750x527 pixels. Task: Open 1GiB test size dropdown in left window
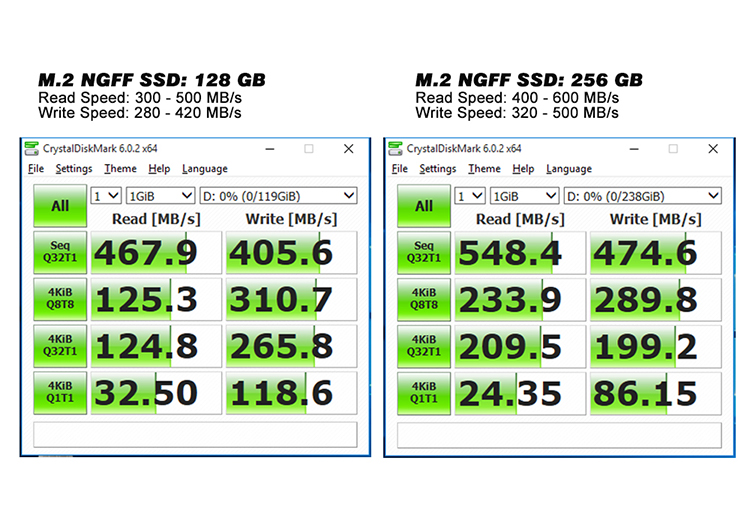coord(160,196)
